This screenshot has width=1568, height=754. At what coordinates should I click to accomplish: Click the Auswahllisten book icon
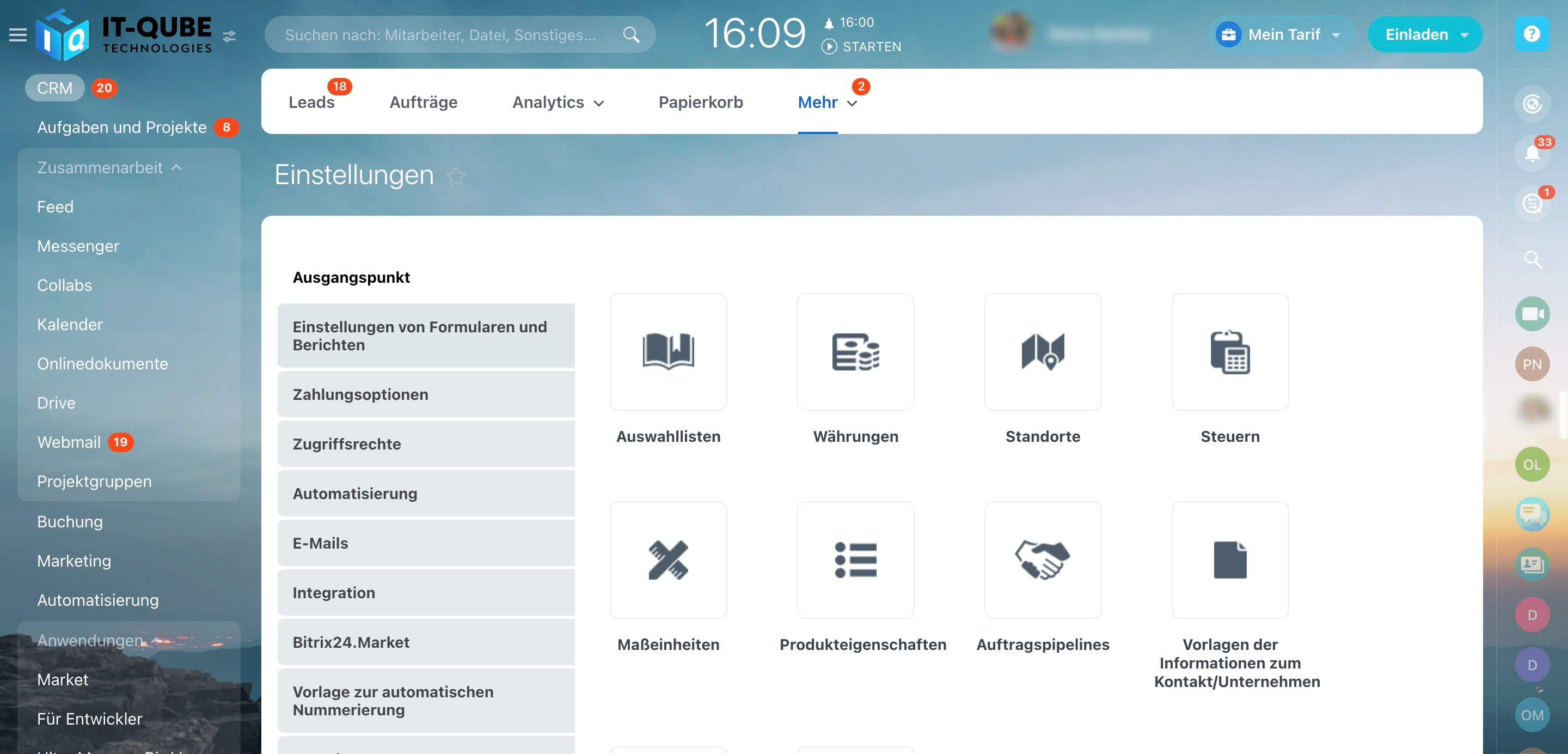[667, 352]
